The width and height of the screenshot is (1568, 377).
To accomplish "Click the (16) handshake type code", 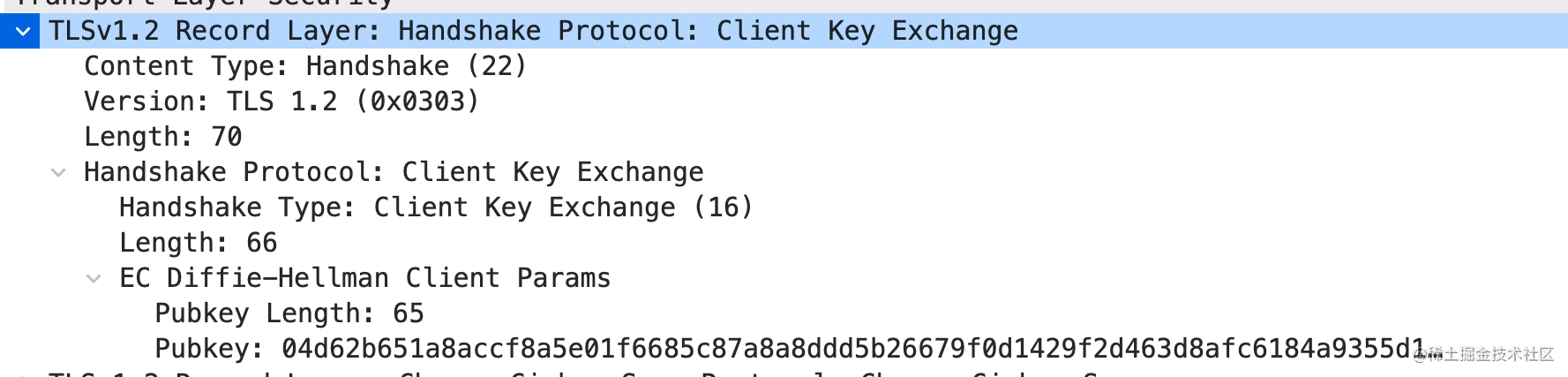I will click(x=723, y=207).
